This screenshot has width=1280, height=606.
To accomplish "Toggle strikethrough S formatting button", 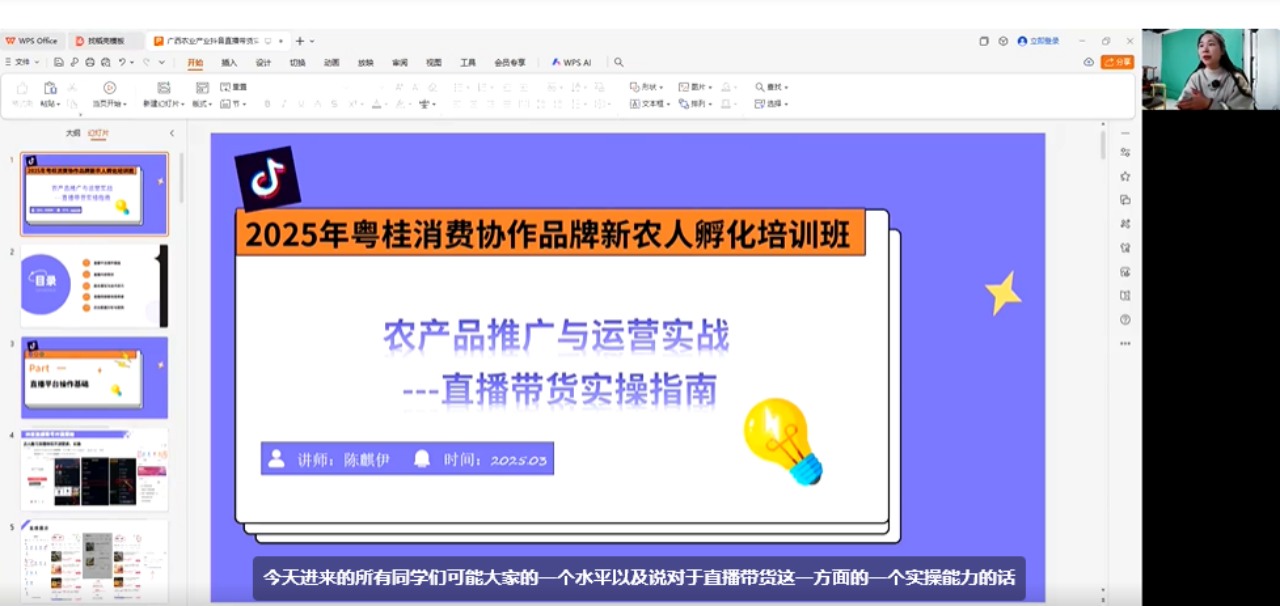I will (x=334, y=104).
